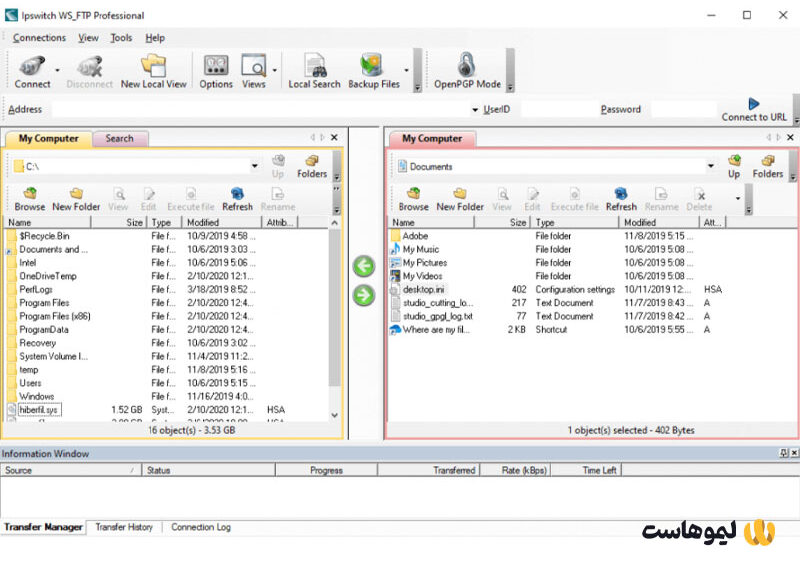
Task: Sort left pane by Name column
Action: pyautogui.click(x=47, y=222)
